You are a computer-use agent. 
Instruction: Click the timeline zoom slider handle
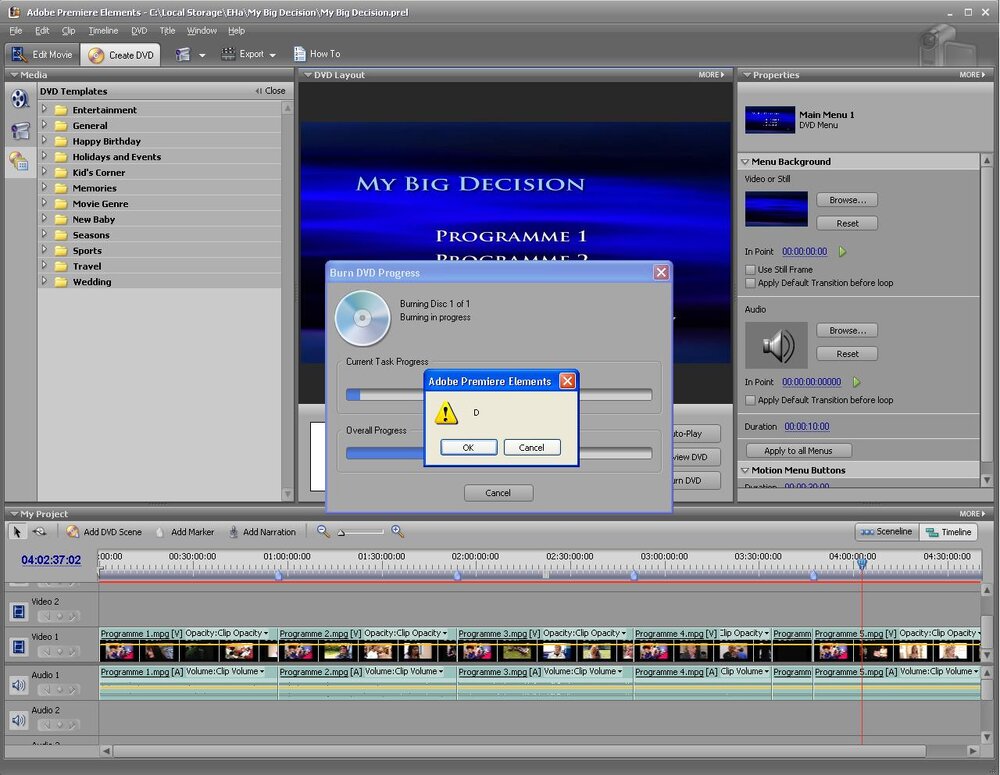(x=341, y=533)
